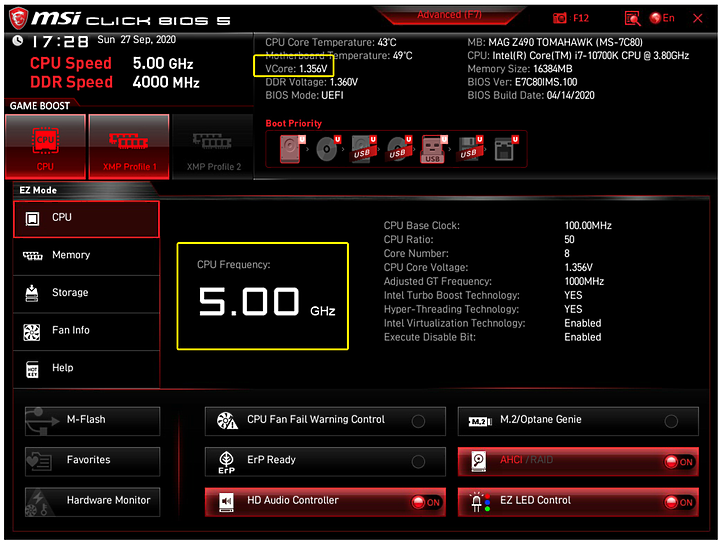Turn off the HD Audio Controller switch

click(x=426, y=502)
